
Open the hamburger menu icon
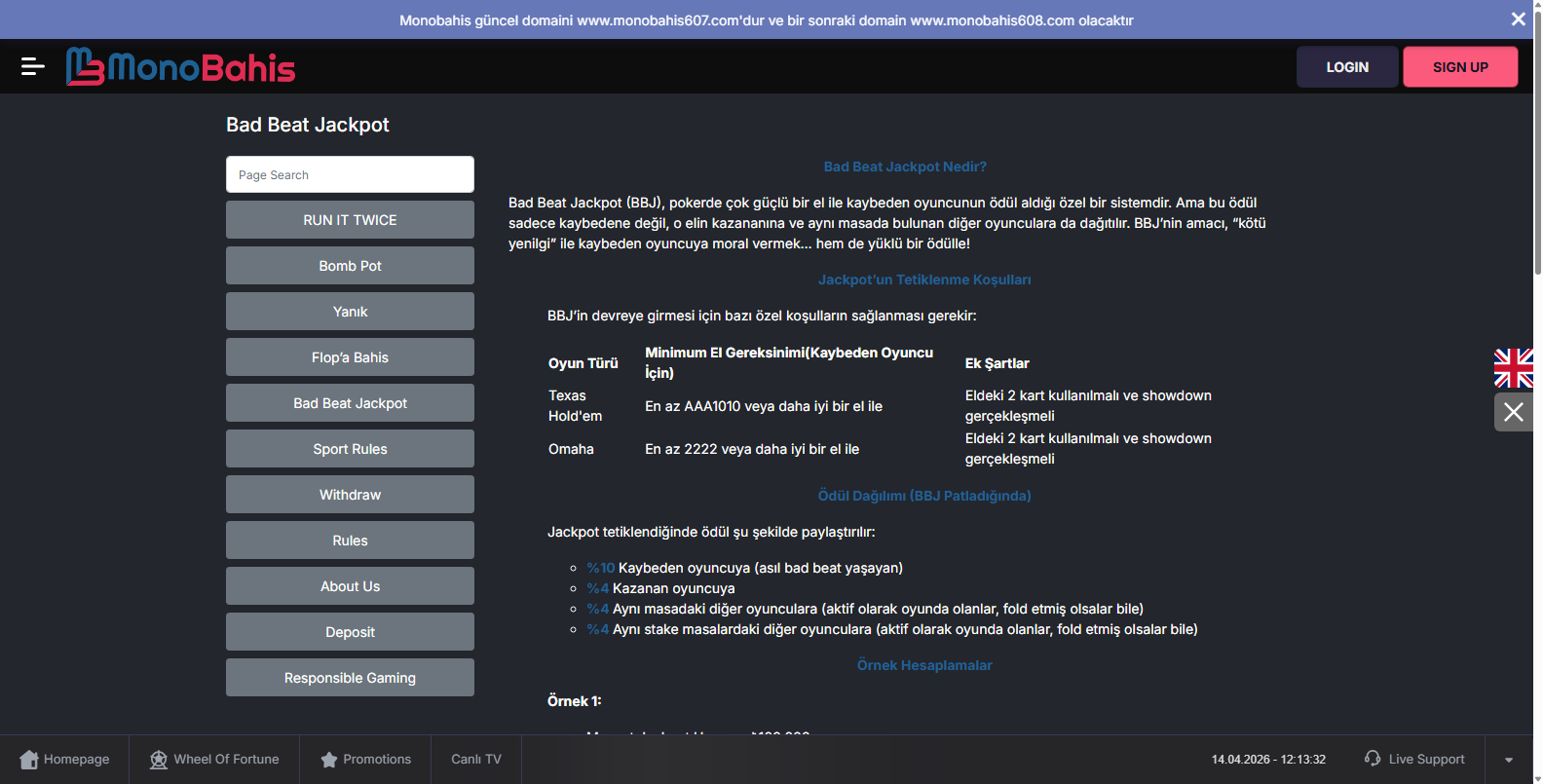[x=32, y=66]
